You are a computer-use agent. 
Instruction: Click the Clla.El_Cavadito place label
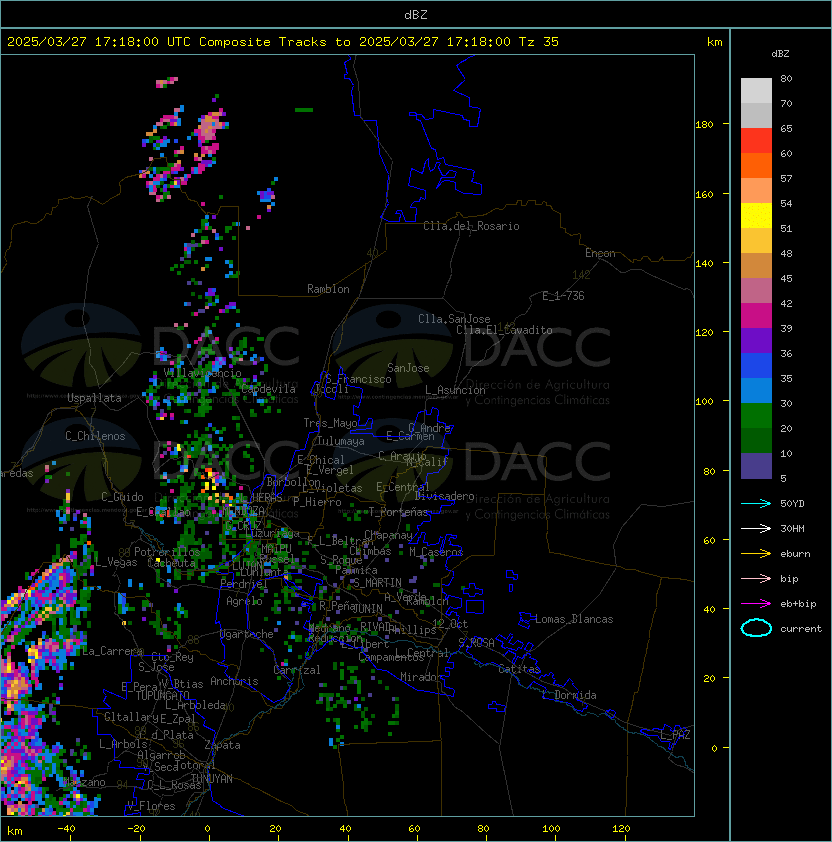[x=504, y=330]
